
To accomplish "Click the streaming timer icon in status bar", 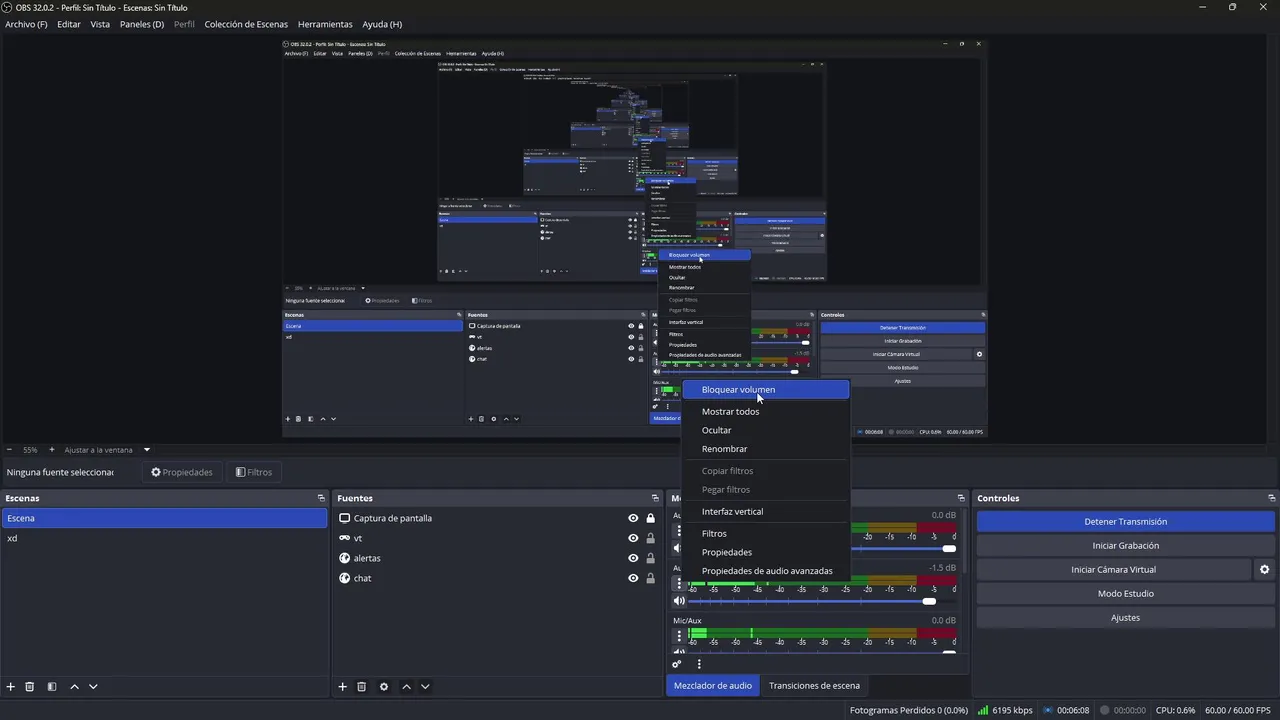I will click(x=1048, y=710).
